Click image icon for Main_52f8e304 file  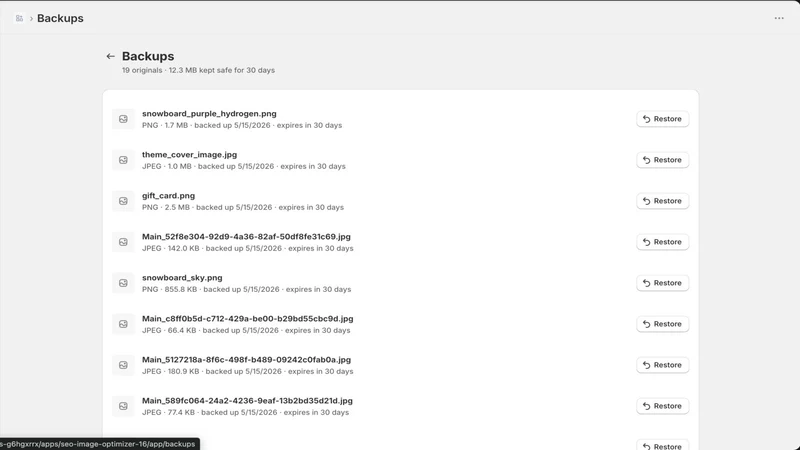123,242
